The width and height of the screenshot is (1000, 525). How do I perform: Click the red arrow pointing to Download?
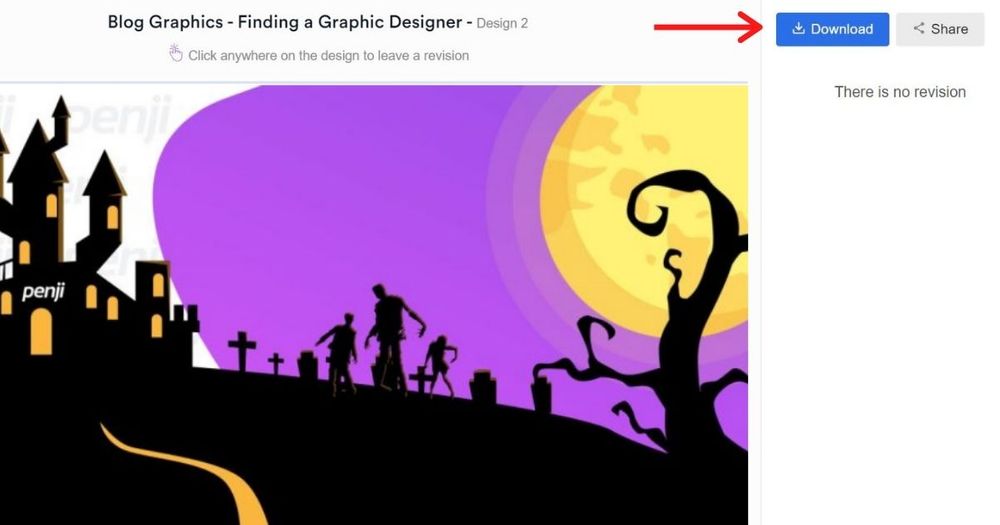point(709,27)
